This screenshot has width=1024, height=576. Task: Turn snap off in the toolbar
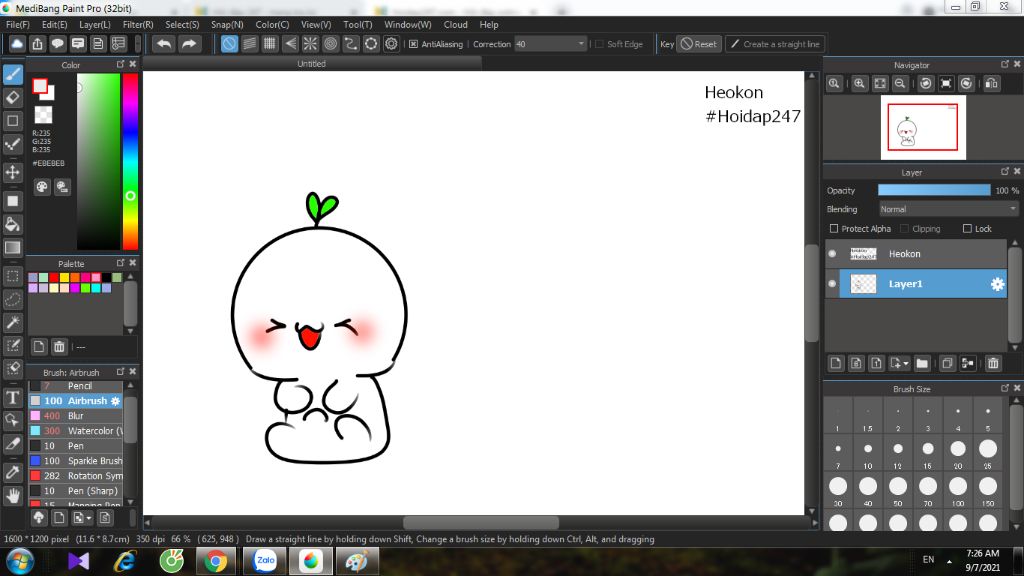point(229,44)
